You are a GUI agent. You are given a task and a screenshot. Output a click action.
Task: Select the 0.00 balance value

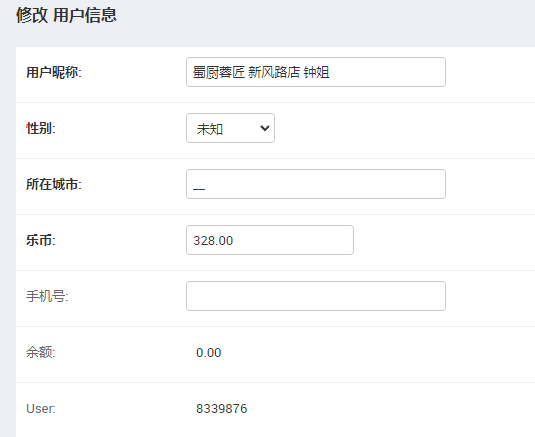pos(208,352)
